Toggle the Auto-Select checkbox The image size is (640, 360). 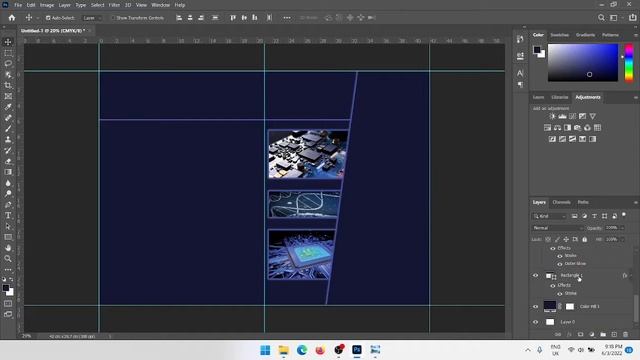pyautogui.click(x=48, y=18)
